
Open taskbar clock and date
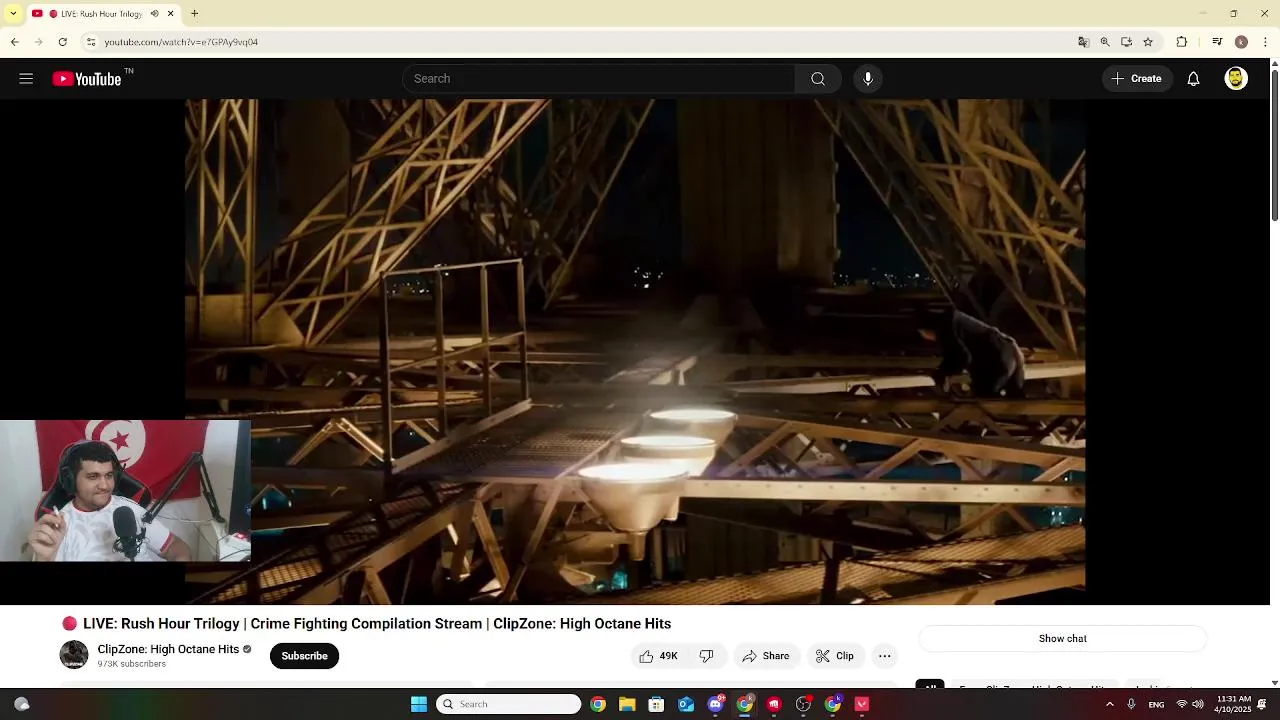point(1233,704)
